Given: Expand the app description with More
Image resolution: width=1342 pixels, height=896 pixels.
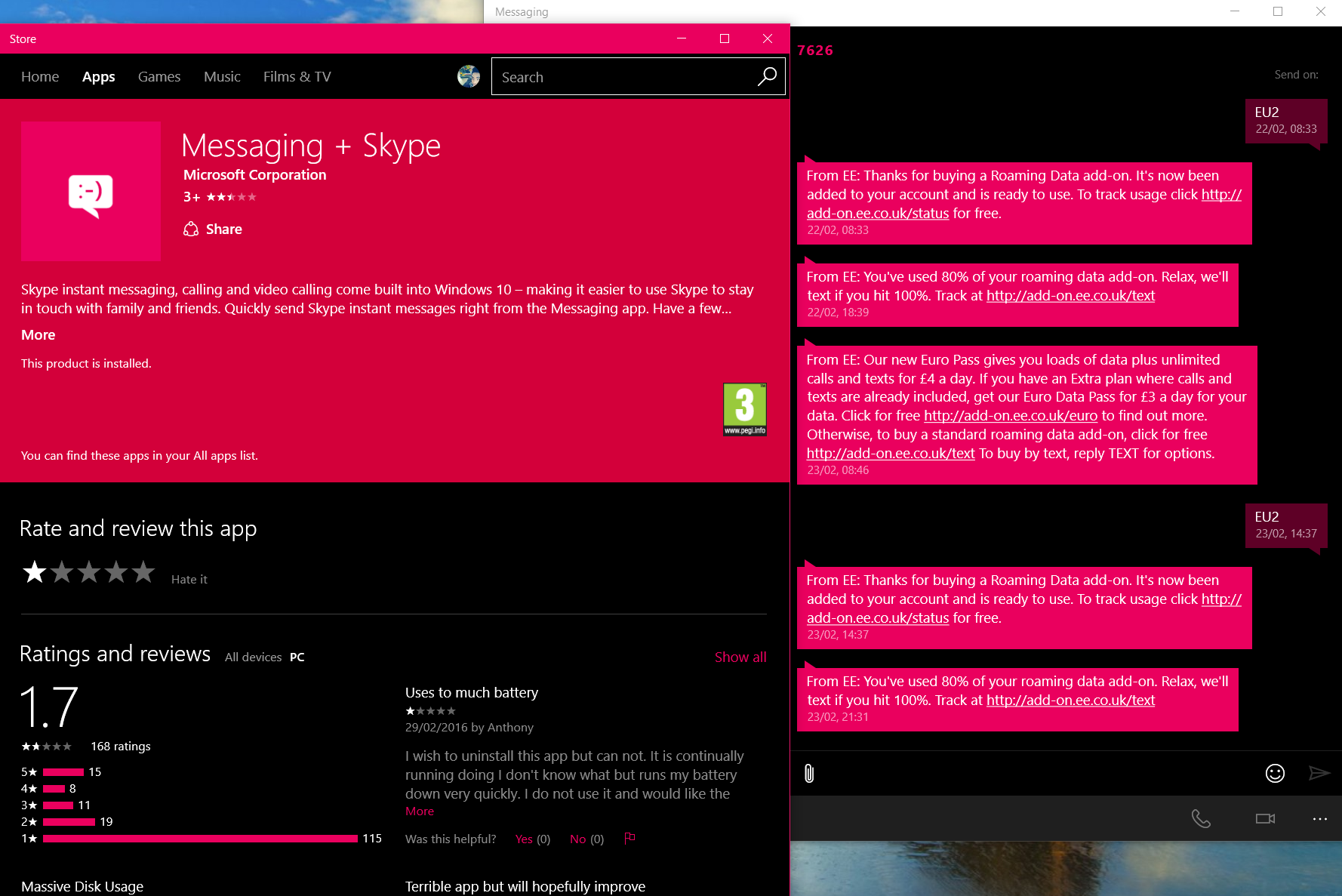Looking at the screenshot, I should [38, 334].
